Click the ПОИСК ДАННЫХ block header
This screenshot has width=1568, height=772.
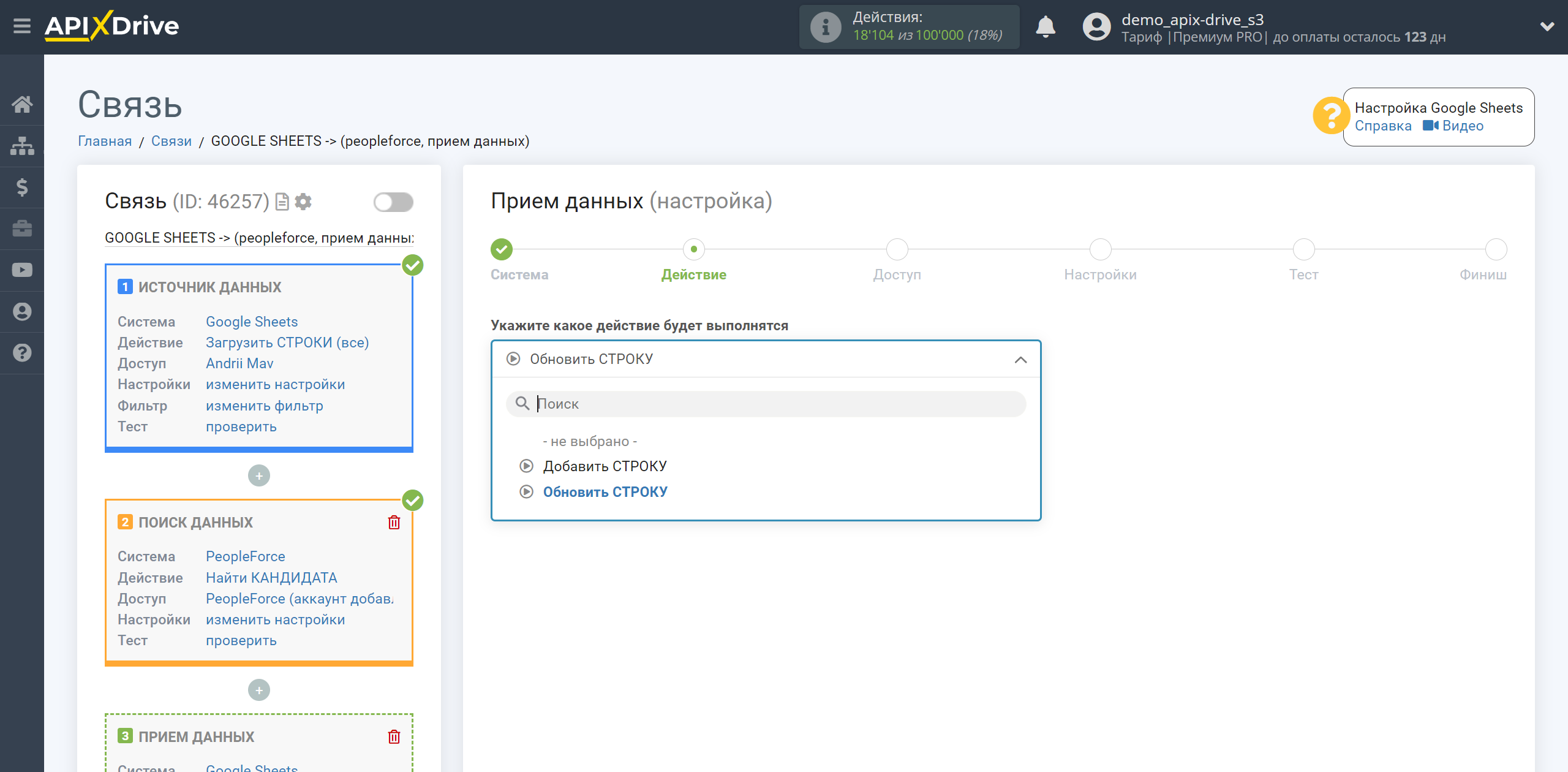pyautogui.click(x=195, y=522)
